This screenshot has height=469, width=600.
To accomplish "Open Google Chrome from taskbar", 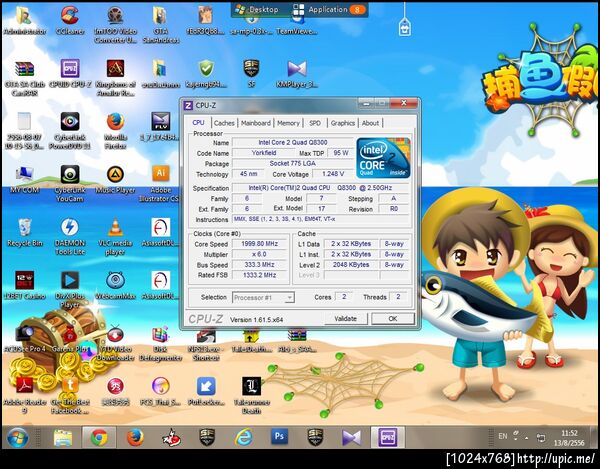I will click(99, 437).
